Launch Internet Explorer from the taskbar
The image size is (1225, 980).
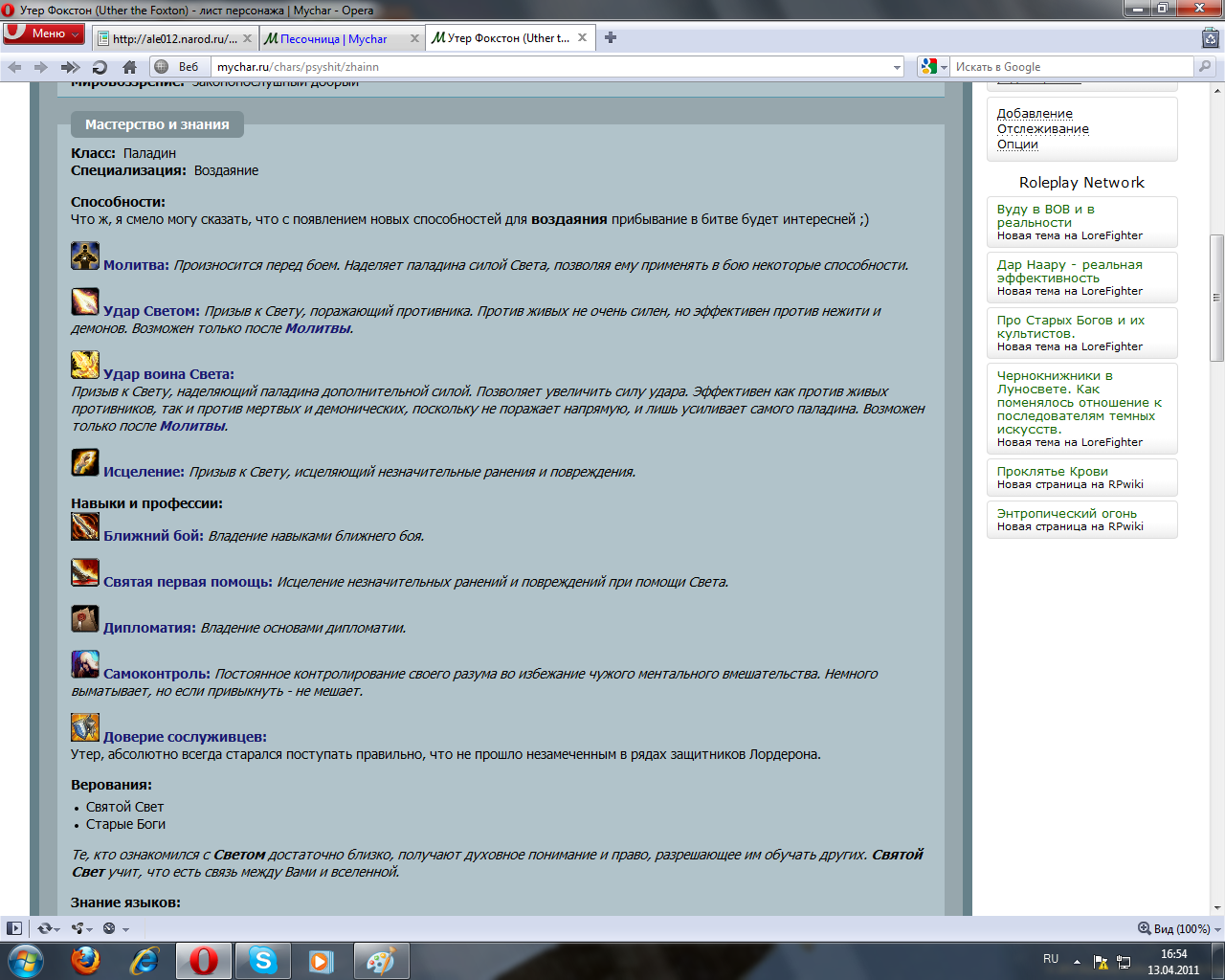145,960
